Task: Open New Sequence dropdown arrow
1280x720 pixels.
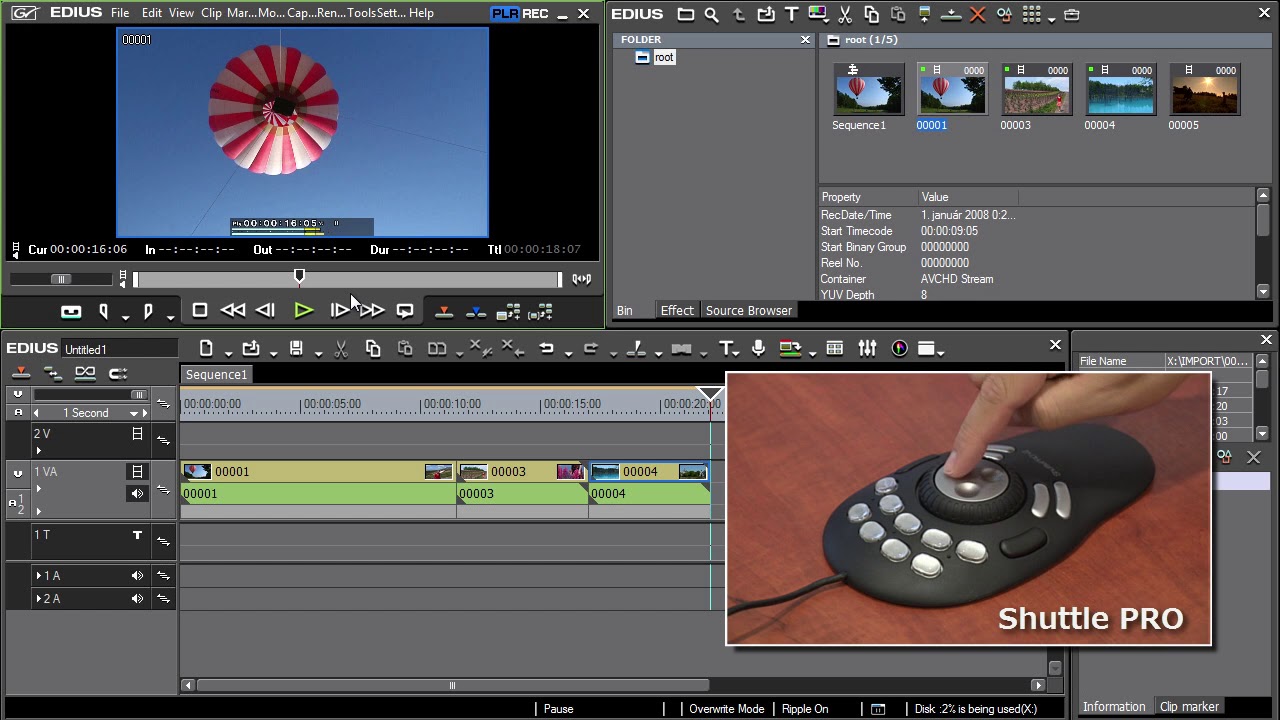Action: [228, 352]
